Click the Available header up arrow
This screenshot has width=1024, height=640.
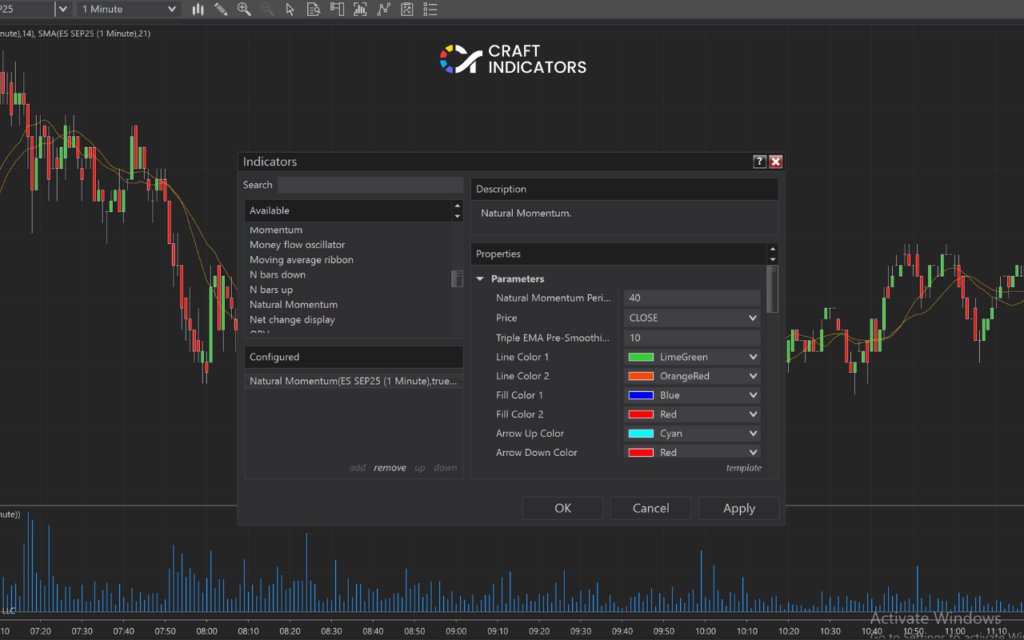coord(457,206)
